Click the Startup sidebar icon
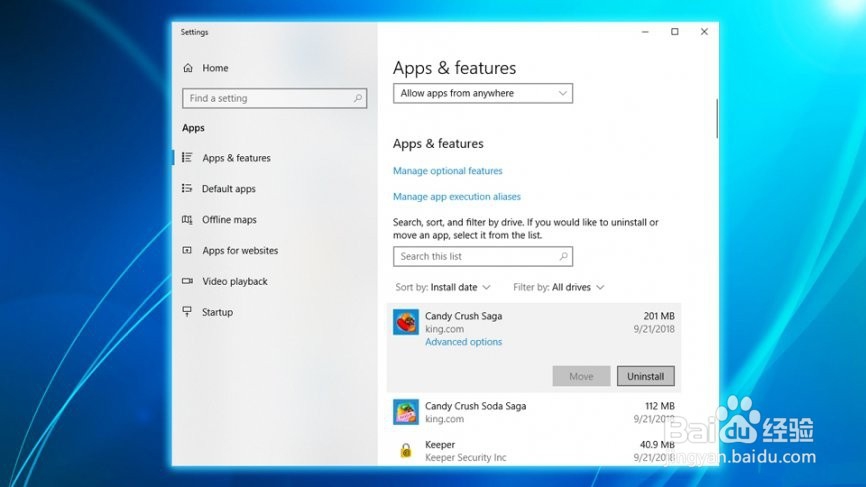866x487 pixels. tap(187, 312)
